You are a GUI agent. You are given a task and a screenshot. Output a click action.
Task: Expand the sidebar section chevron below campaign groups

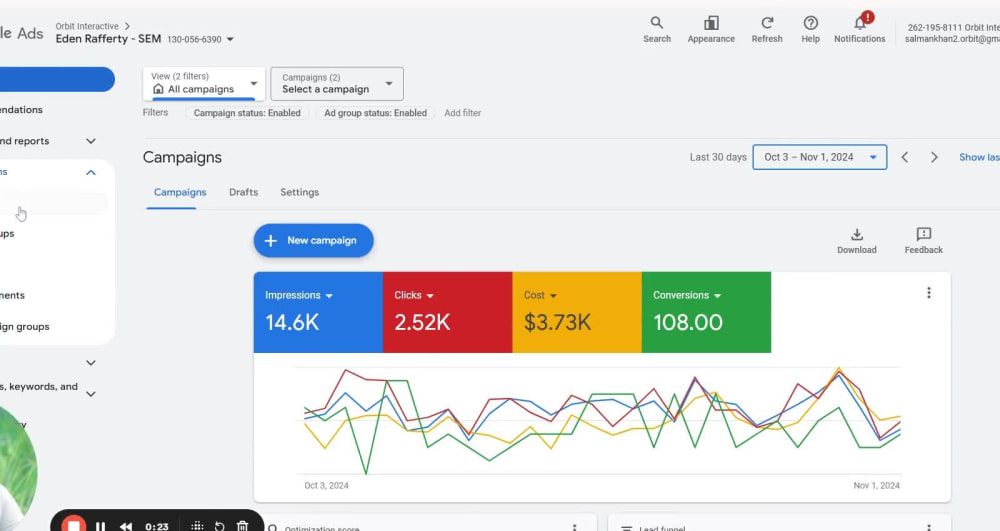(x=91, y=363)
